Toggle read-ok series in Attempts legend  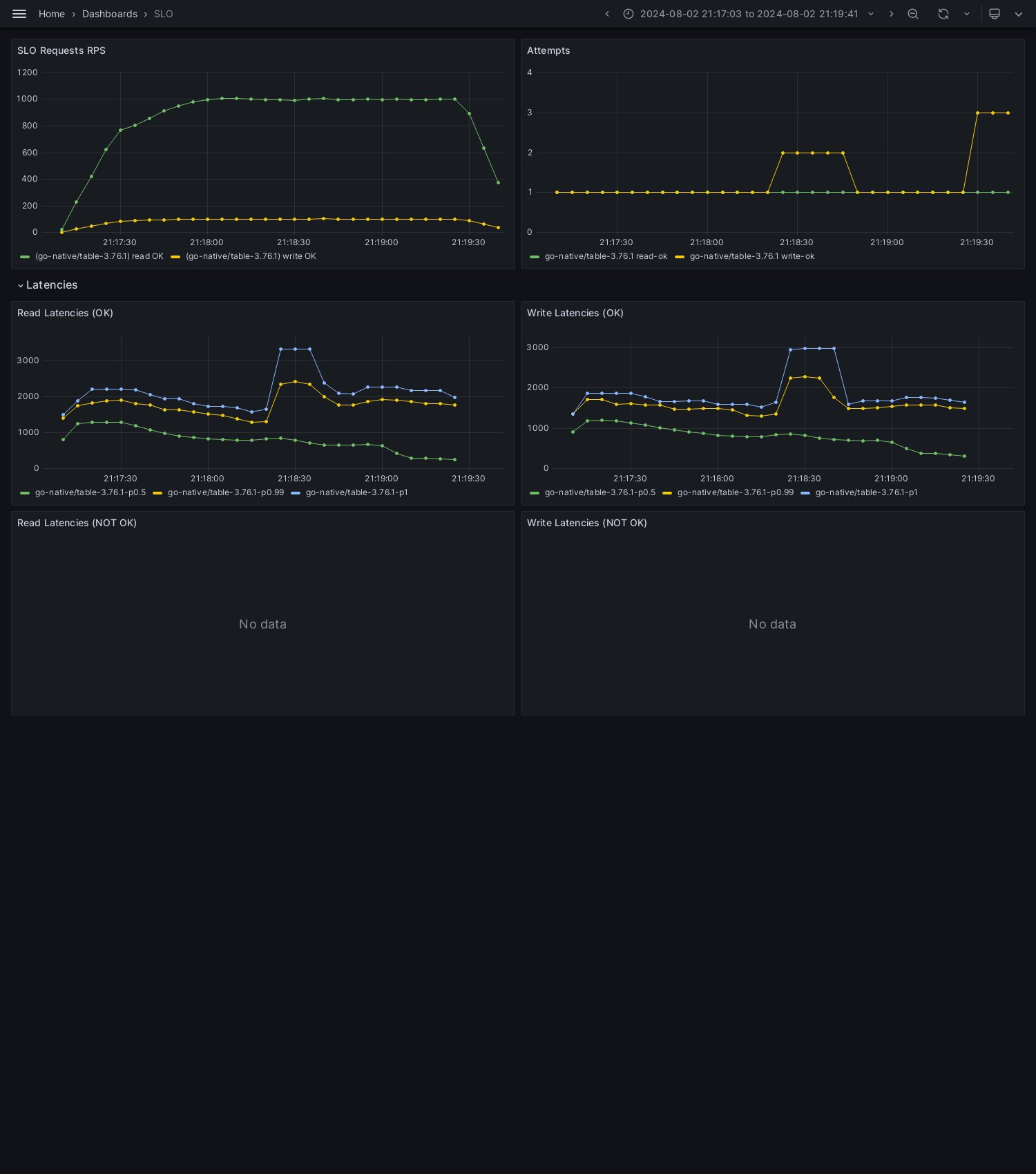pos(606,256)
